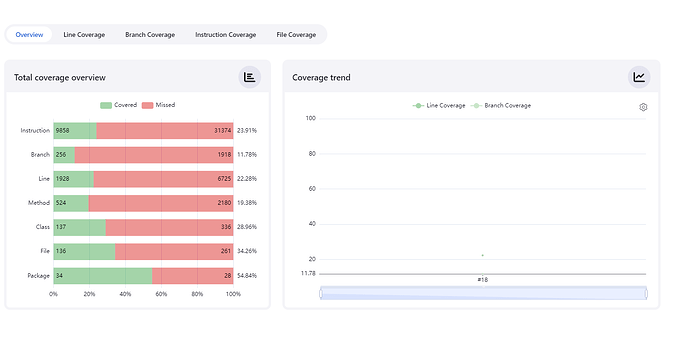The width and height of the screenshot is (687, 362).
Task: Open the Instruction Coverage tab
Action: [x=225, y=35]
